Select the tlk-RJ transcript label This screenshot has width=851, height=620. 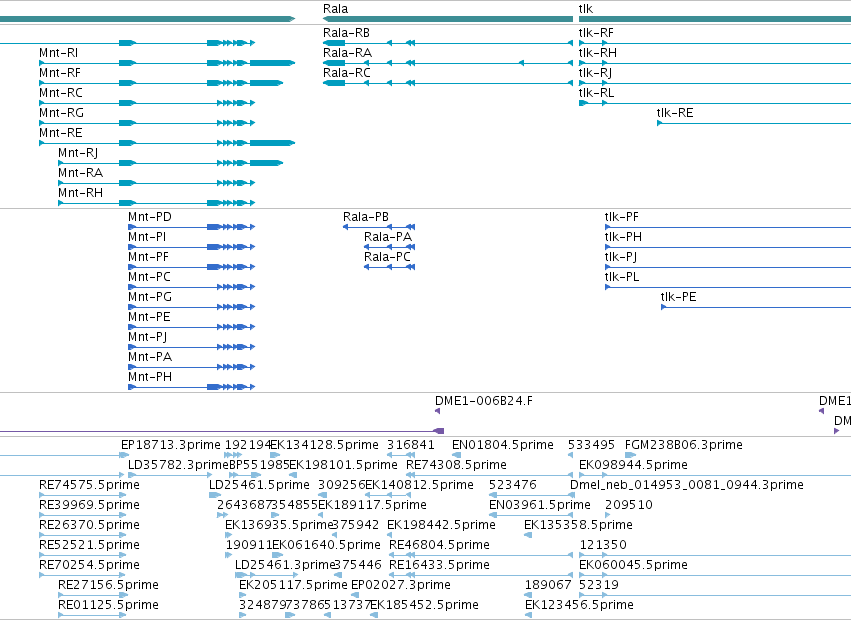pos(595,73)
